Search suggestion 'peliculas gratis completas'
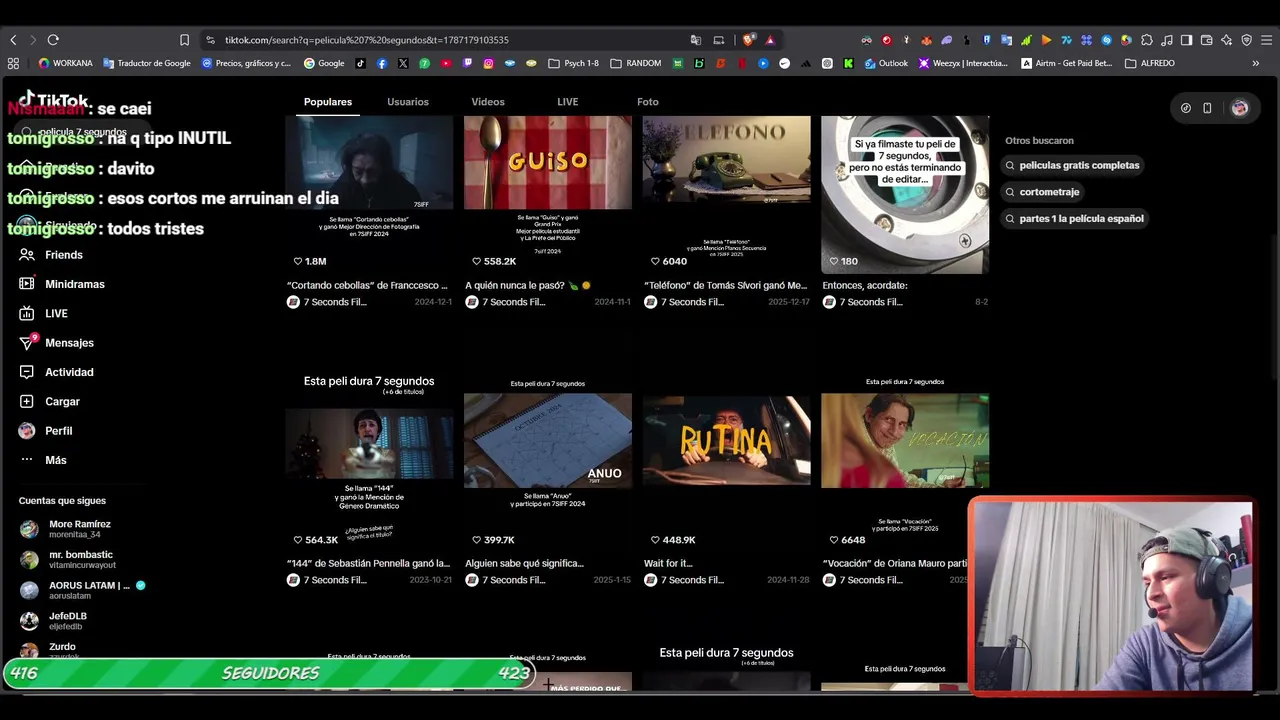The image size is (1280, 720). coord(1072,165)
